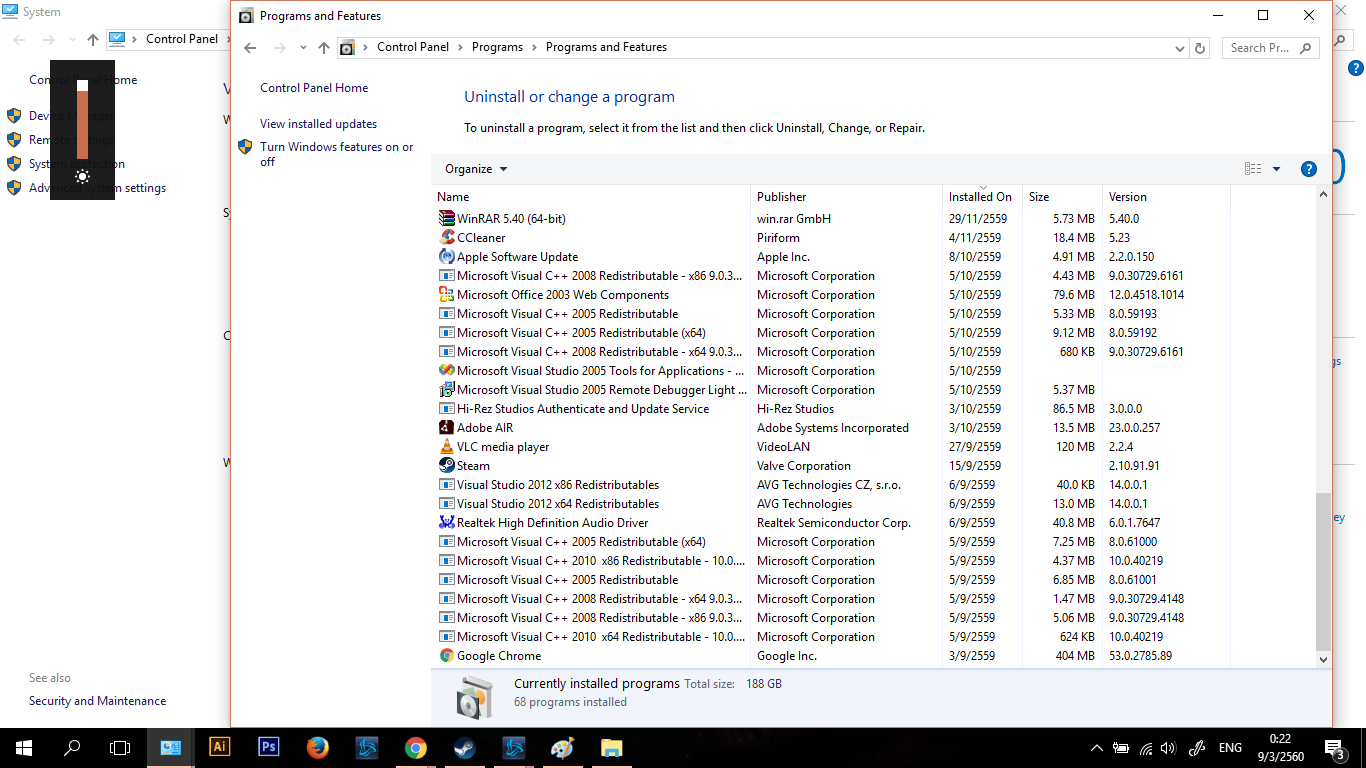This screenshot has width=1366, height=768.
Task: Sort the list by Publisher column
Action: click(846, 197)
